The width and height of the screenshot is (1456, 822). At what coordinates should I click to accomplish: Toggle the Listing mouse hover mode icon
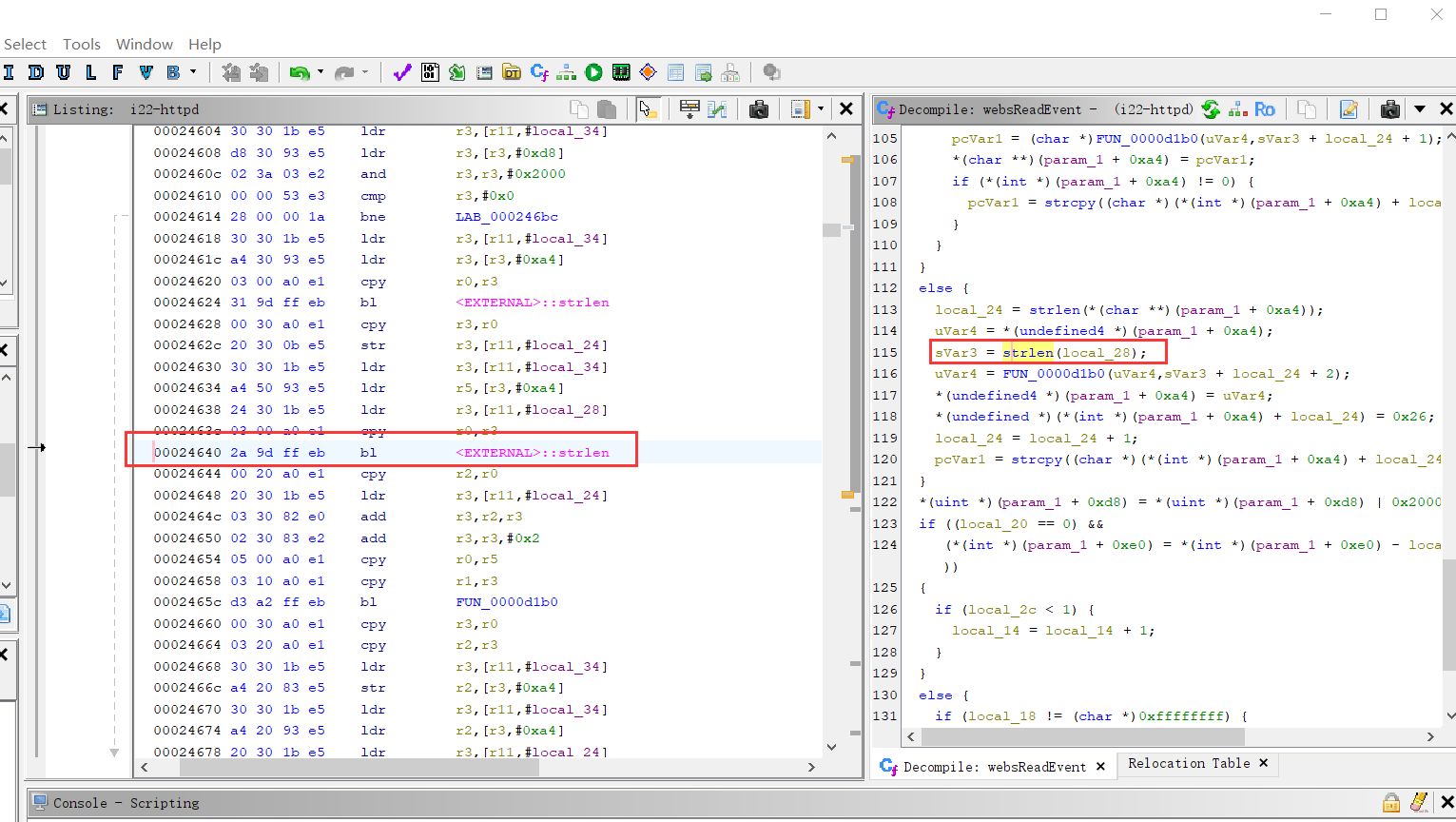649,109
